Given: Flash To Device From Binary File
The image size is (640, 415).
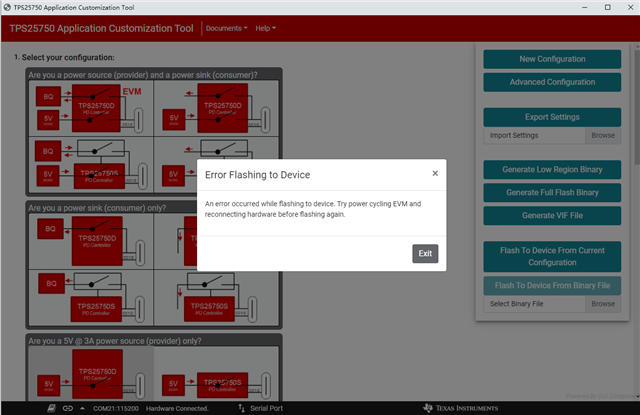Looking at the screenshot, I should [x=552, y=286].
